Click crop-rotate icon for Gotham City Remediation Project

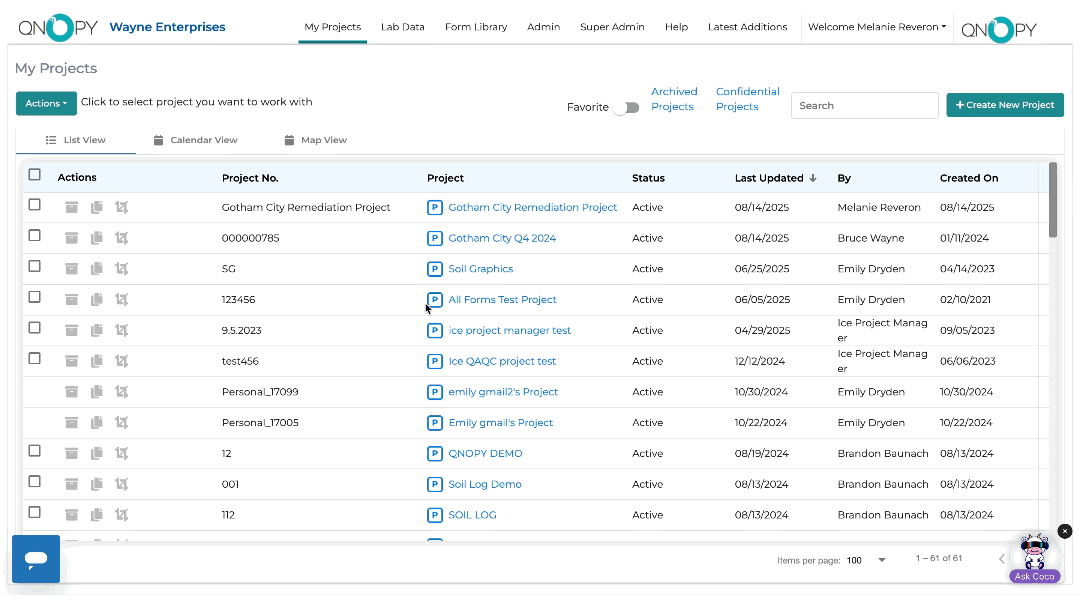(122, 207)
